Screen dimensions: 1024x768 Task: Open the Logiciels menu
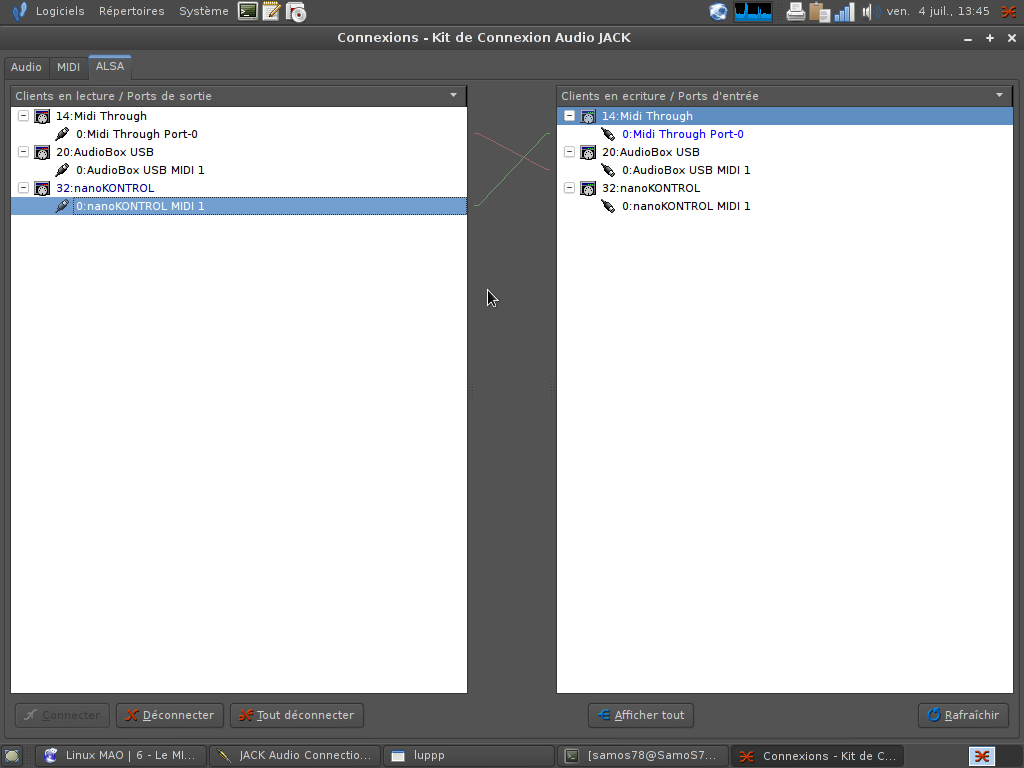[59, 11]
